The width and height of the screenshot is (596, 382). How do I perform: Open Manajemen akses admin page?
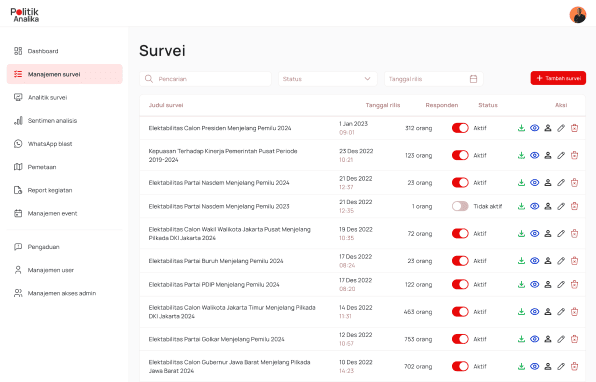65,293
